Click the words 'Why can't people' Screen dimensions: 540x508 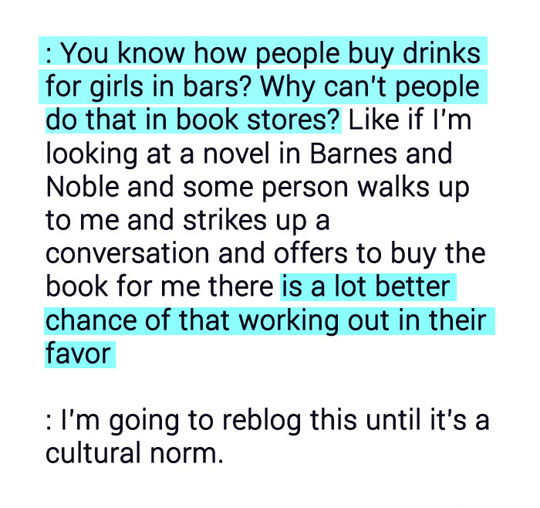click(370, 87)
